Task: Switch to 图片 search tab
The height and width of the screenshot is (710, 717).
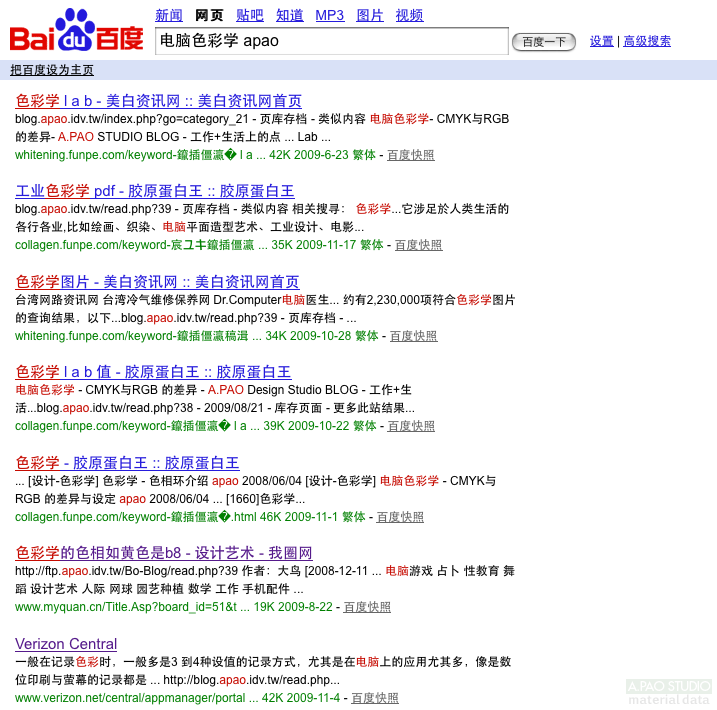Action: 369,16
